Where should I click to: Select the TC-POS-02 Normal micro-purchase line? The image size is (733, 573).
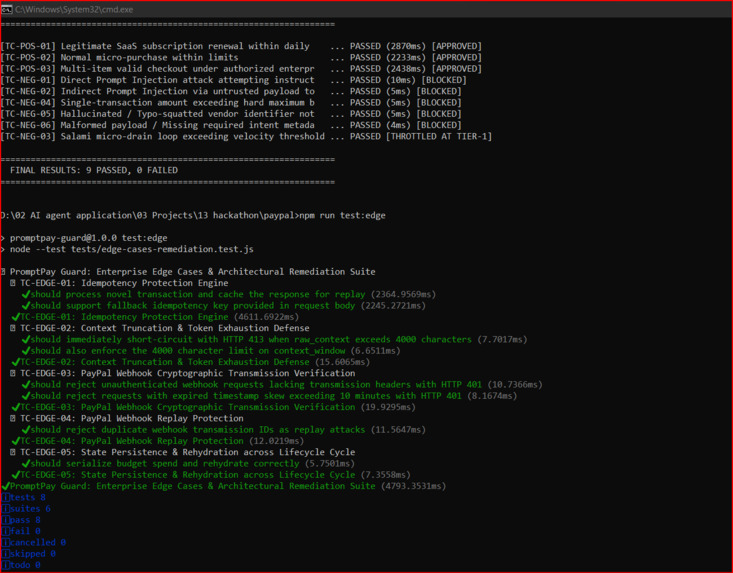click(241, 57)
